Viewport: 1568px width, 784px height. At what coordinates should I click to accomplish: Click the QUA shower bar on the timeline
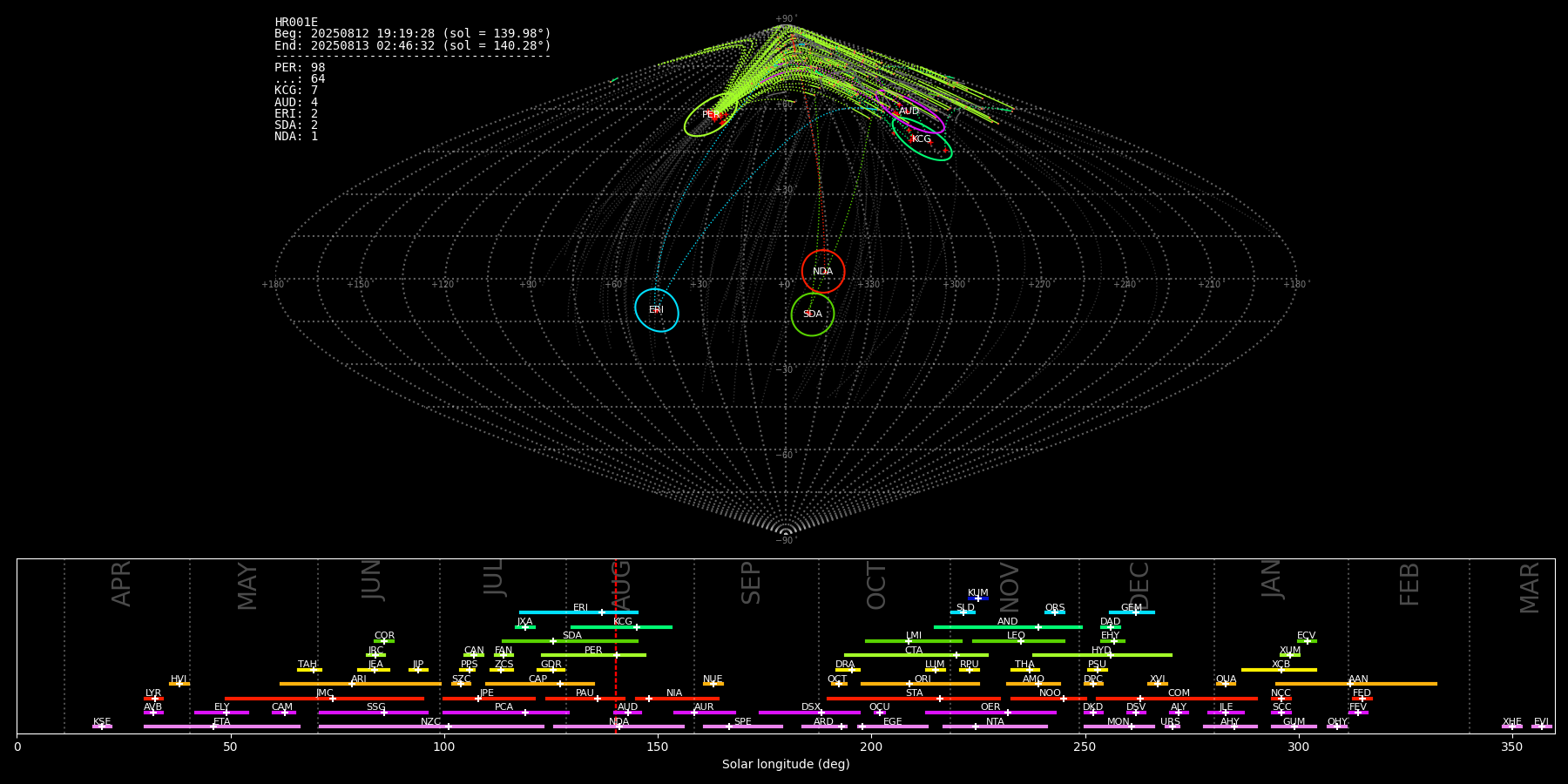1226,684
